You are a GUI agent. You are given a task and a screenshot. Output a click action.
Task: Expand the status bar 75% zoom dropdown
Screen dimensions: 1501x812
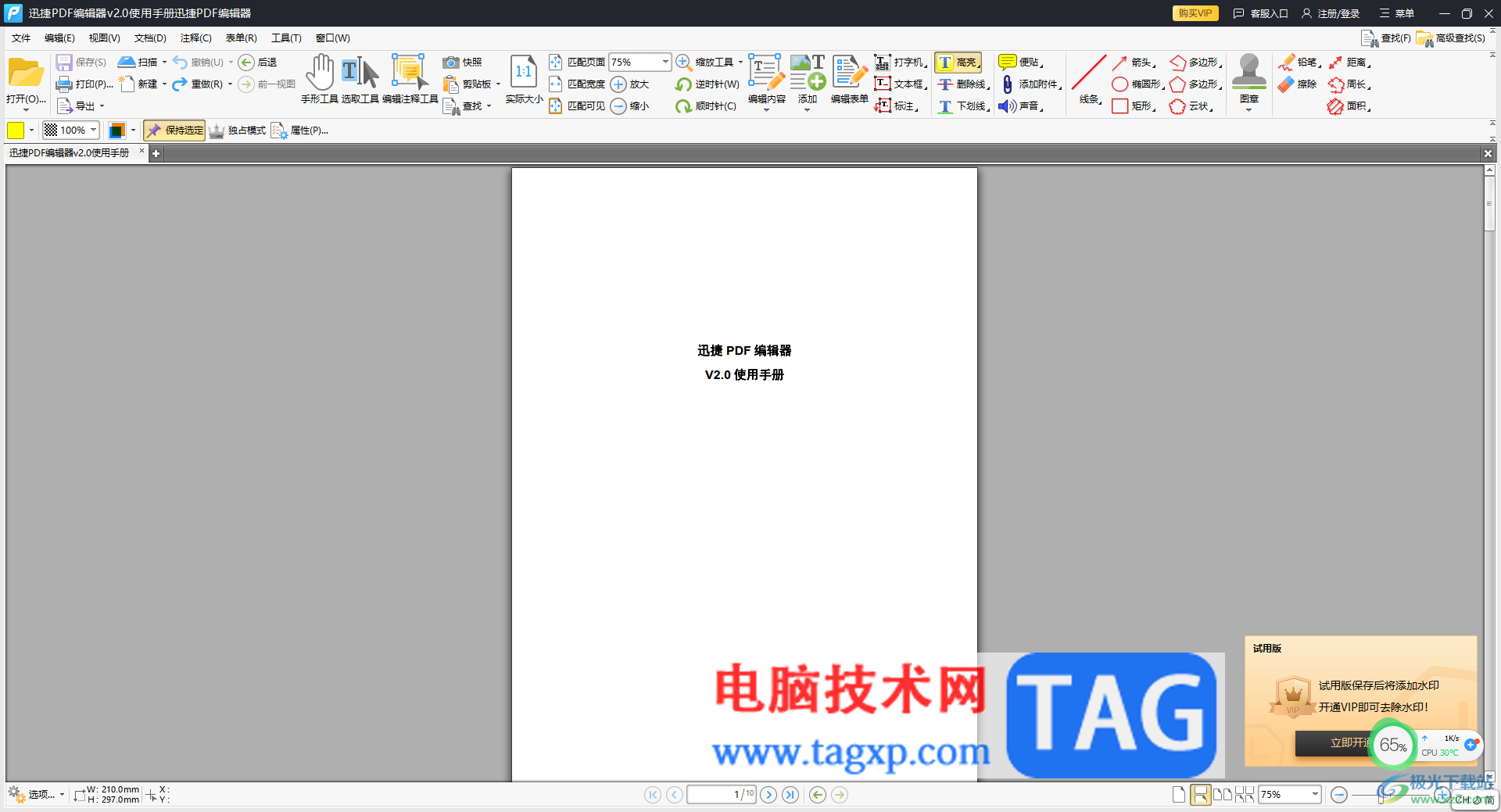1315,795
